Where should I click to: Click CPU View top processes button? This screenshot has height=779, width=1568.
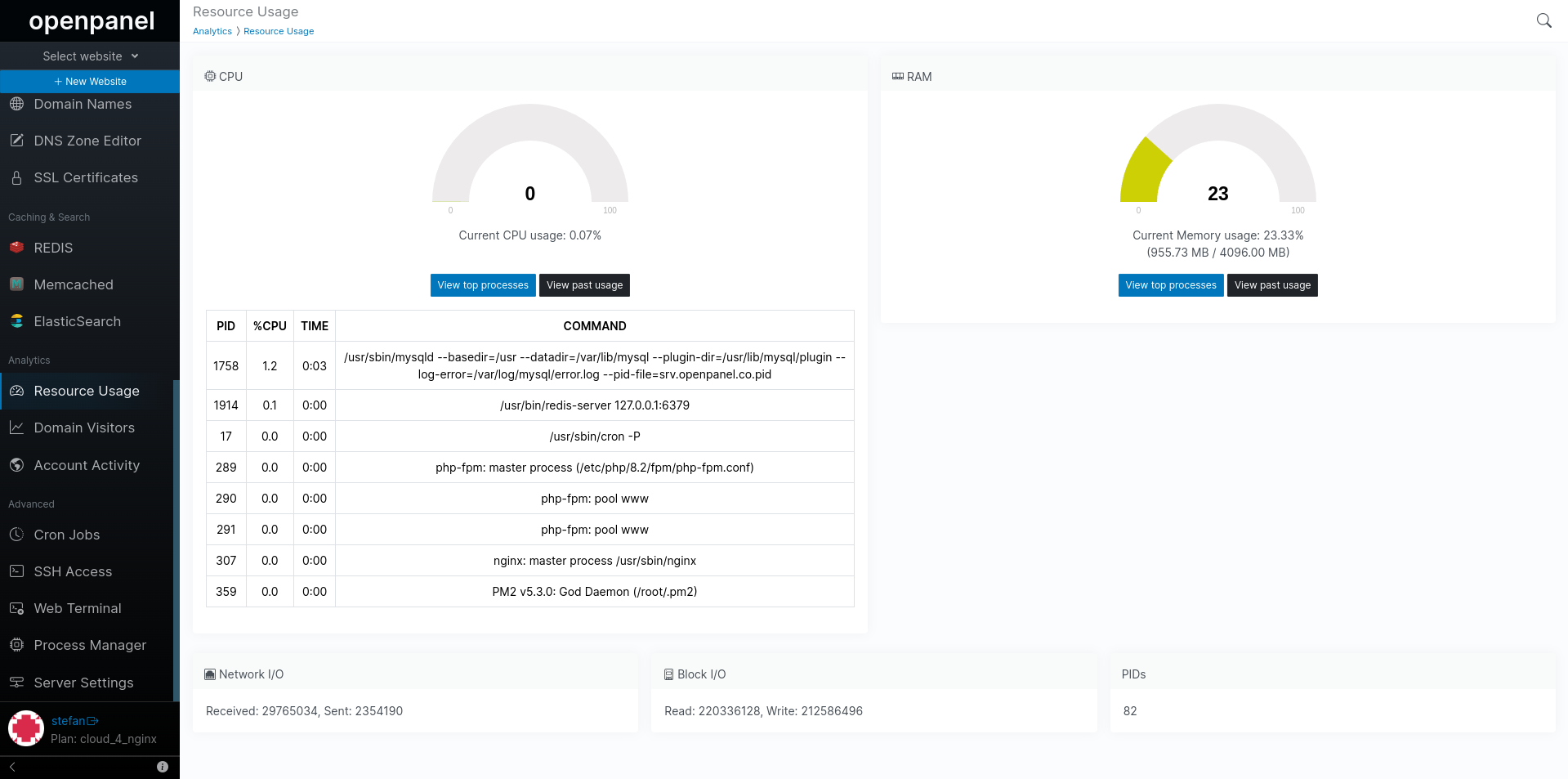(x=483, y=285)
